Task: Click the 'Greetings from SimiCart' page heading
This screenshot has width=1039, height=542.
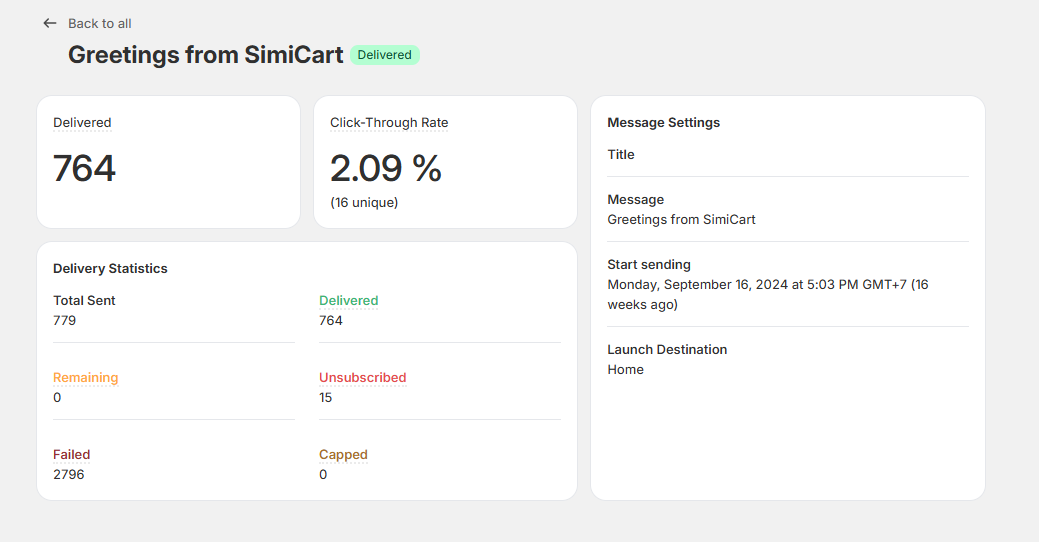Action: point(205,55)
